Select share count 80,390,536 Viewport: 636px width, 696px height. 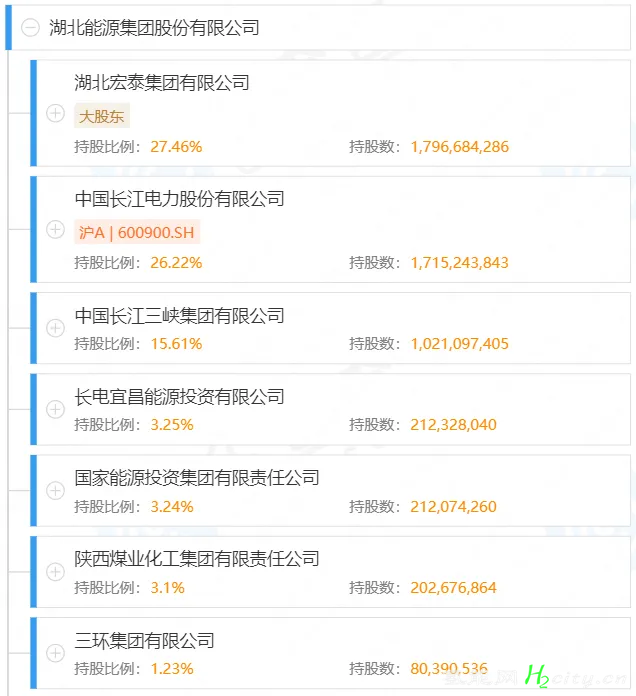[x=449, y=668]
